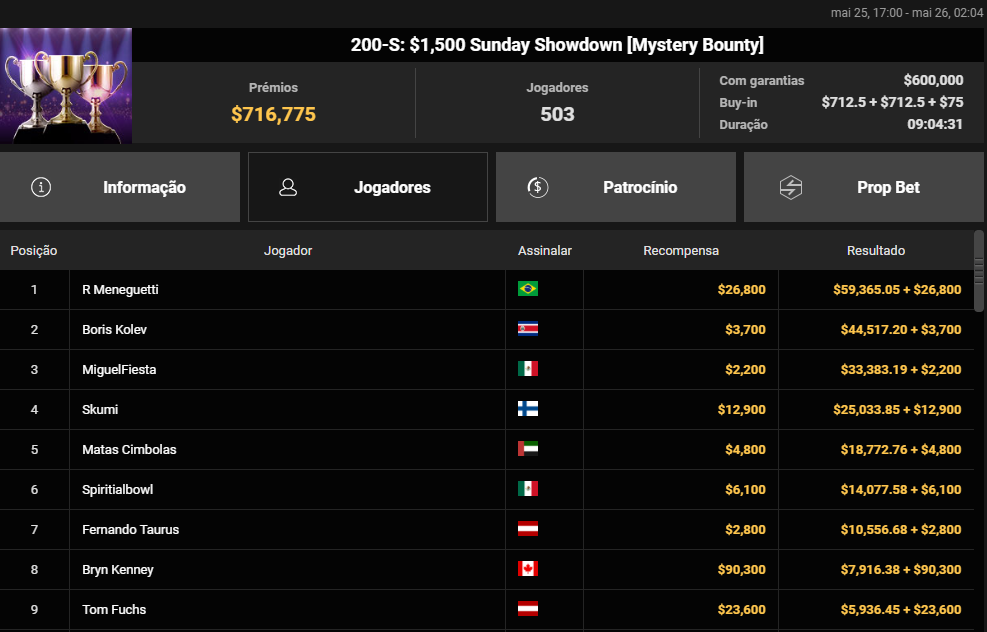Click Bryn Kenney's $90,300 bounty
This screenshot has height=632, width=987.
click(x=742, y=570)
